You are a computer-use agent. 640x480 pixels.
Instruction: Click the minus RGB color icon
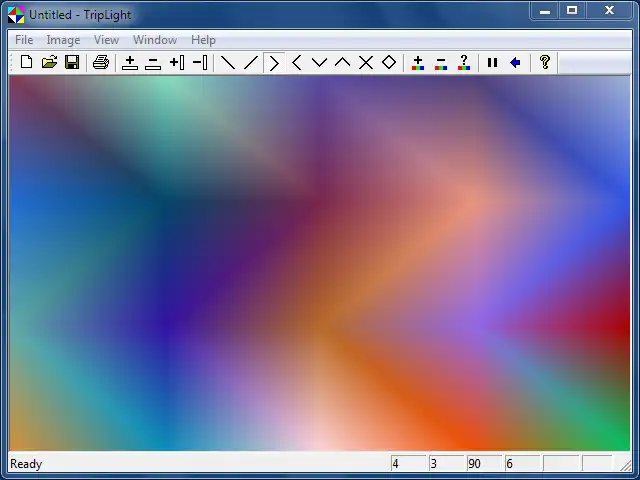click(441, 62)
